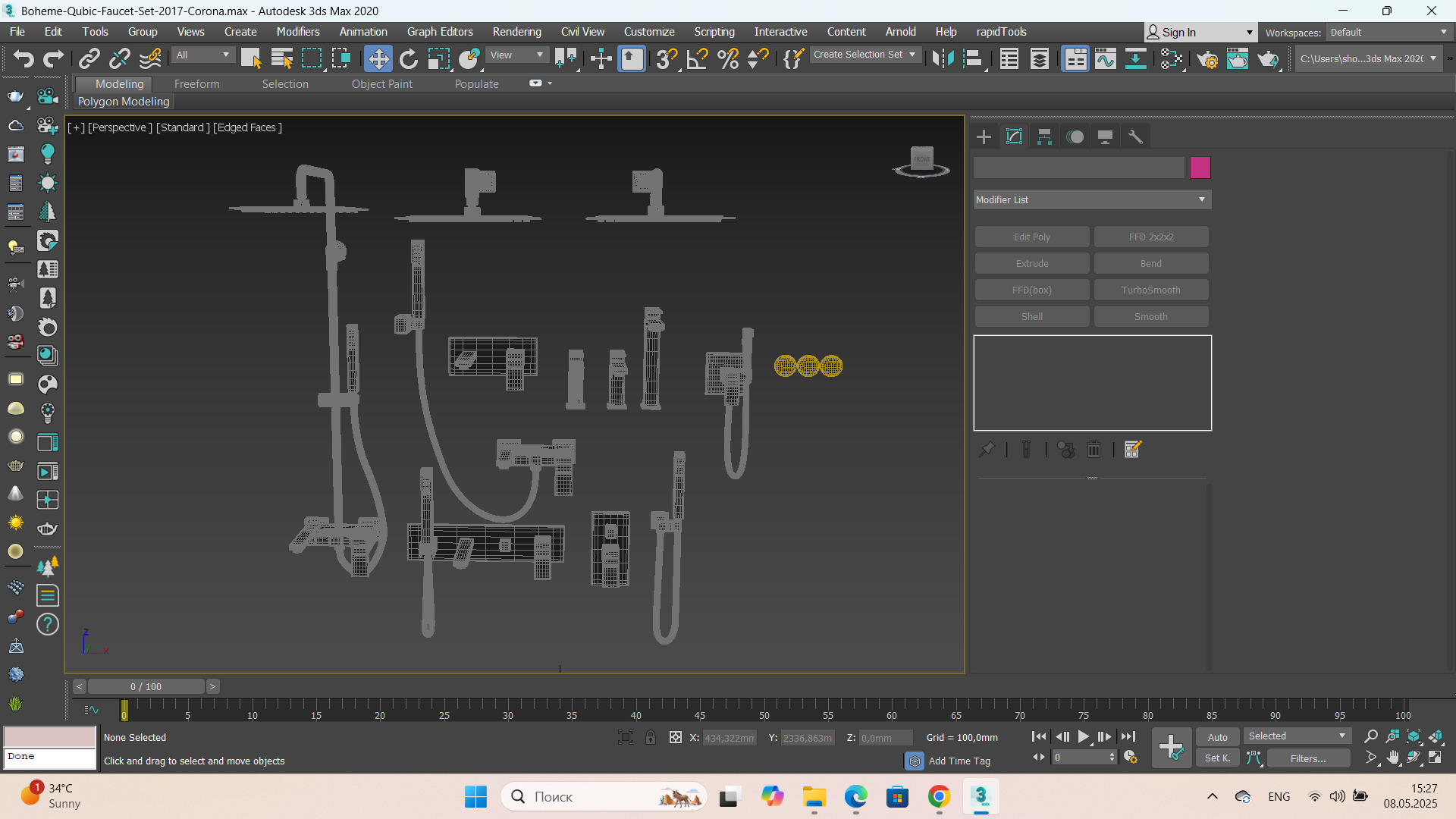Click the Filters... button

[x=1308, y=758]
